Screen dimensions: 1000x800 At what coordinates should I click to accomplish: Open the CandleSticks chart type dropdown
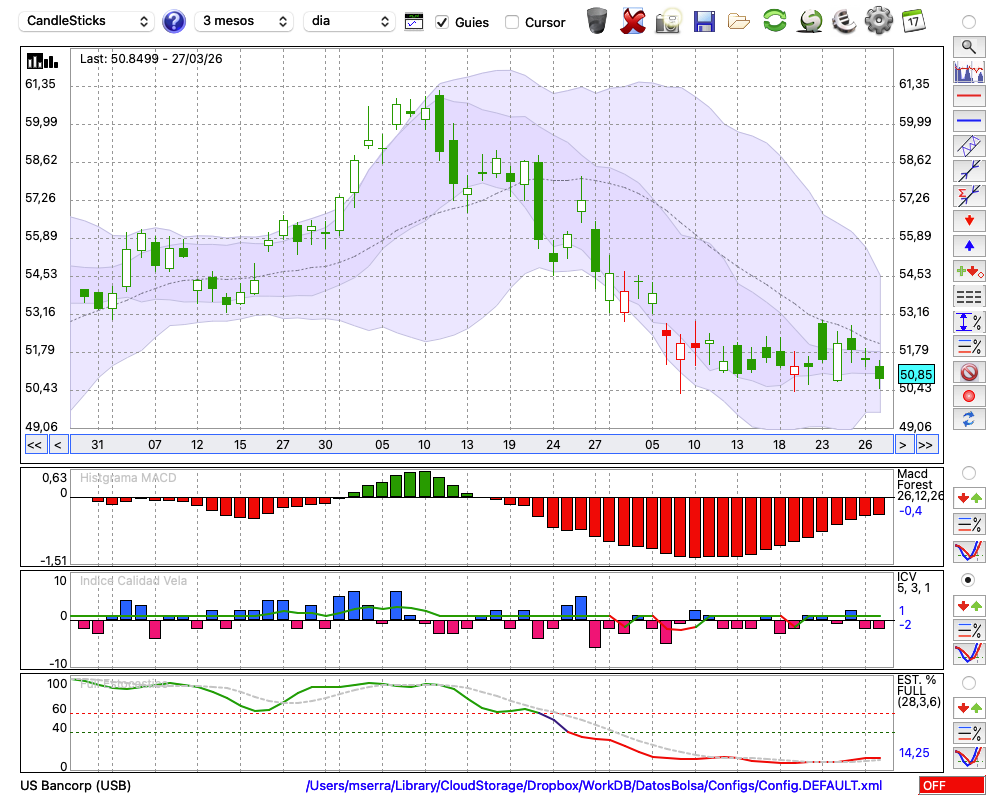(x=88, y=21)
